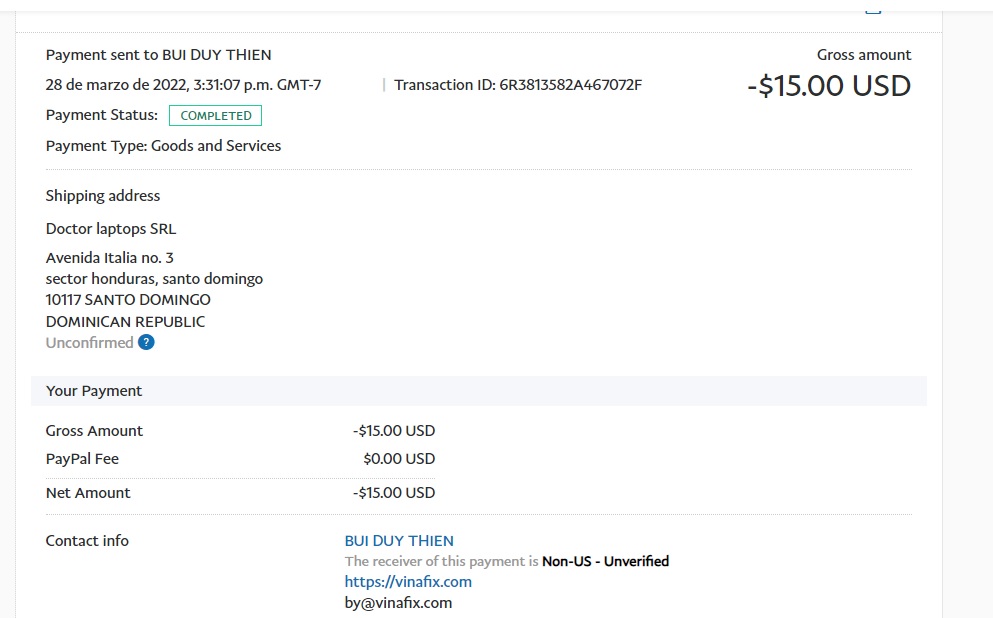Open the BUI DUY THIEN contact link
The width and height of the screenshot is (993, 618).
pos(399,541)
